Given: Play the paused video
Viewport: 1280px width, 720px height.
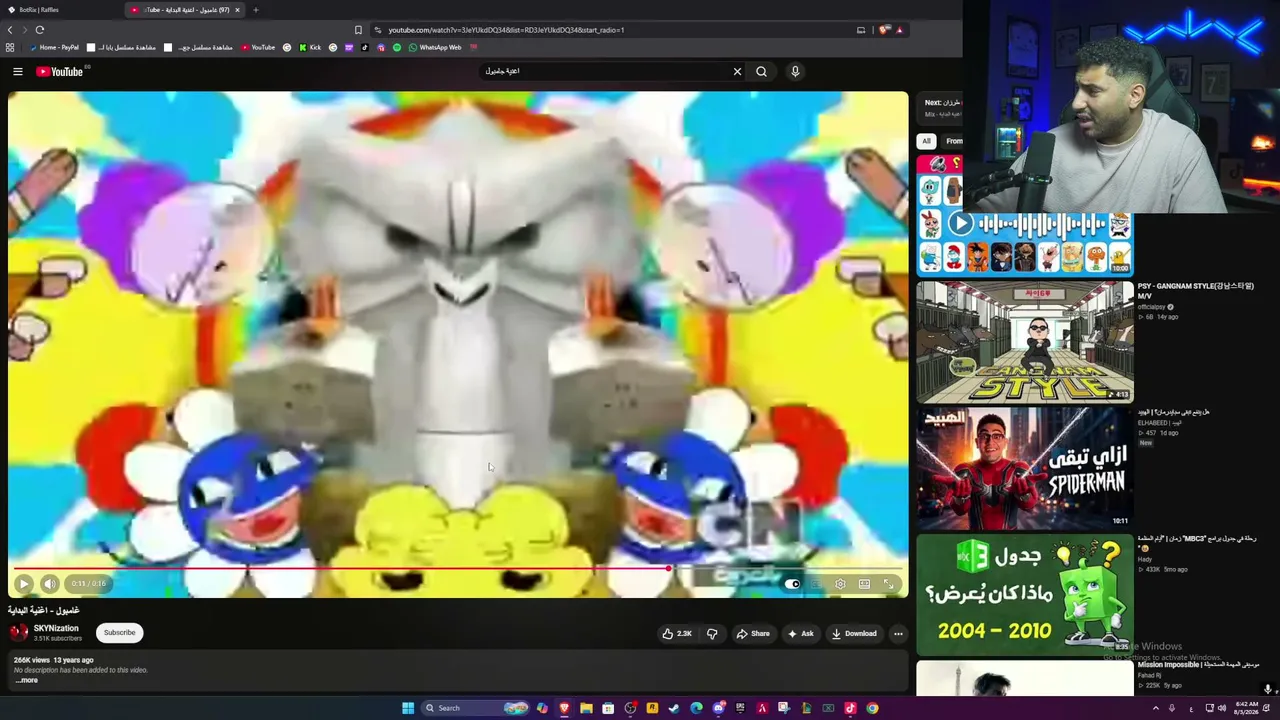Looking at the screenshot, I should 24,583.
